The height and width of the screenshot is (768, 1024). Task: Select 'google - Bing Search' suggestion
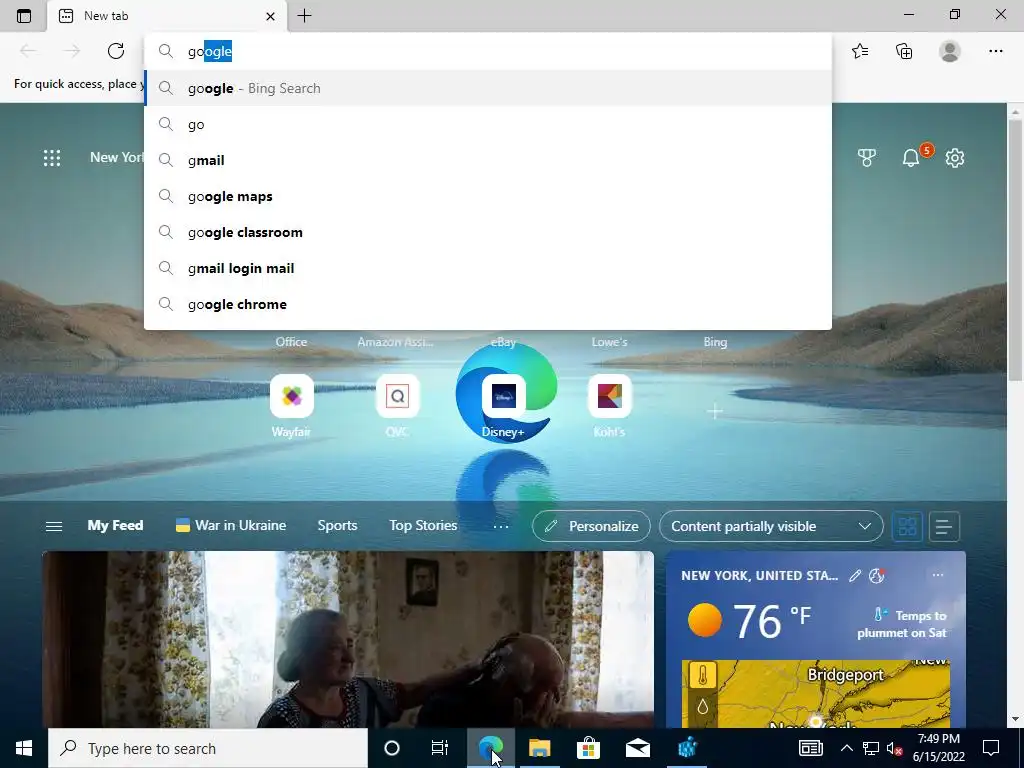point(488,88)
